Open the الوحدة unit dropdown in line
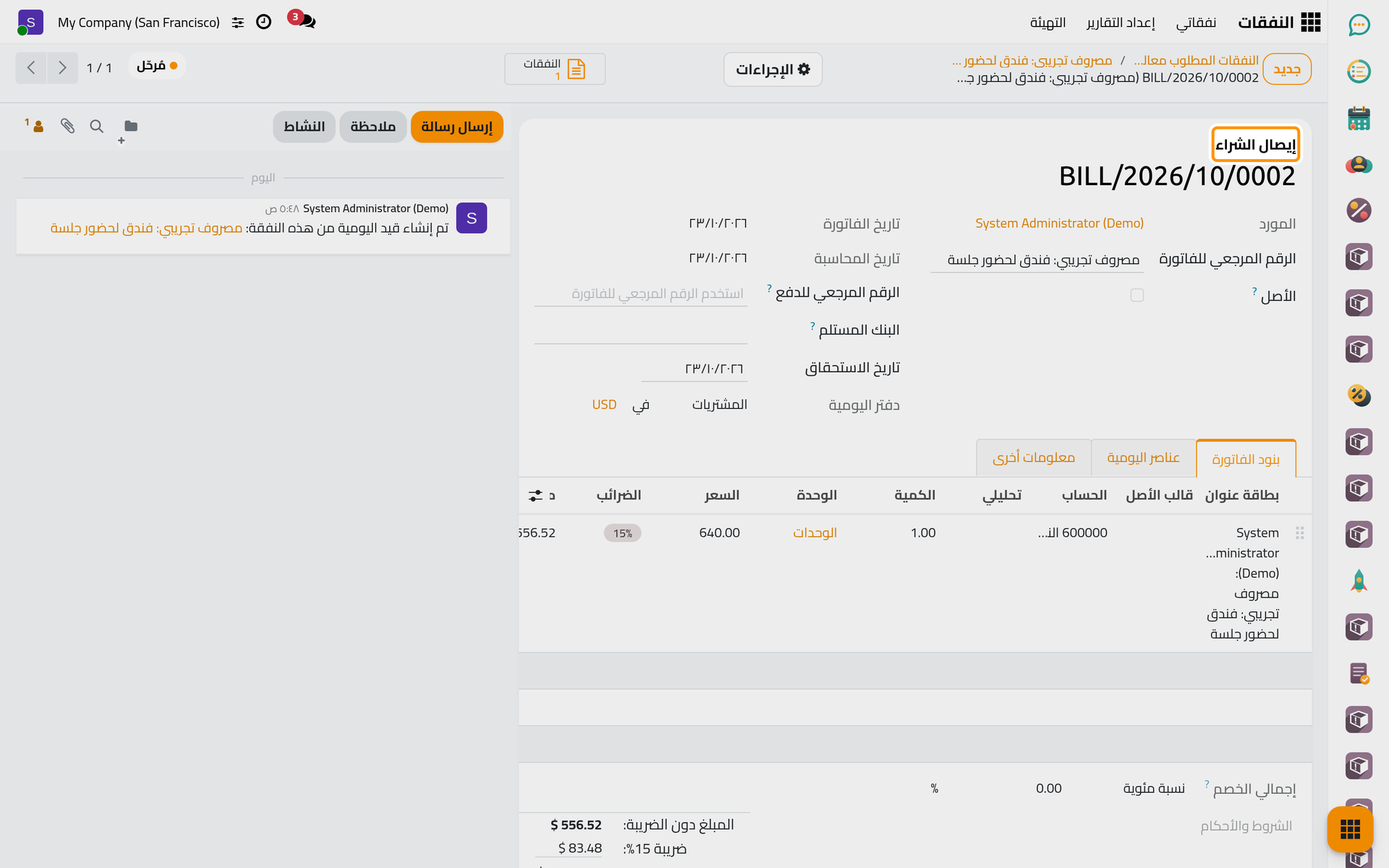This screenshot has width=1389, height=868. [x=815, y=533]
